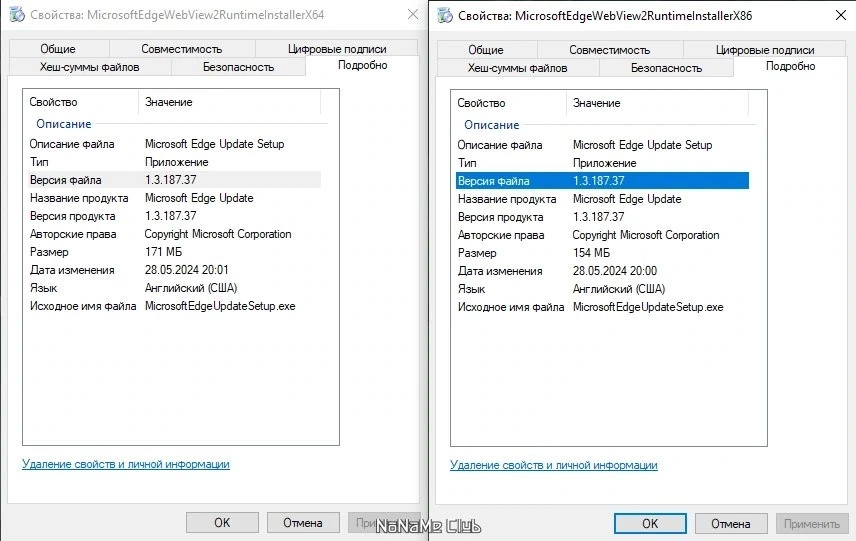Click highlighted Версия файла row in X86 window
Image resolution: width=856 pixels, height=541 pixels.
[x=602, y=181]
